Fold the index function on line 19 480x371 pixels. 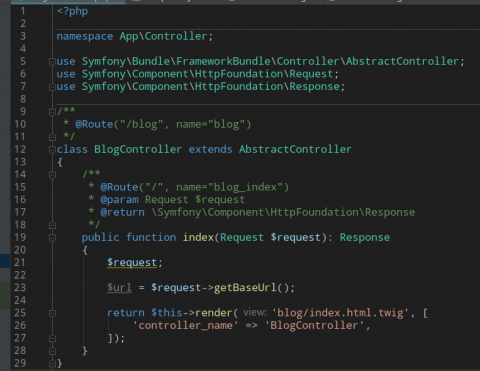pyautogui.click(x=52, y=238)
